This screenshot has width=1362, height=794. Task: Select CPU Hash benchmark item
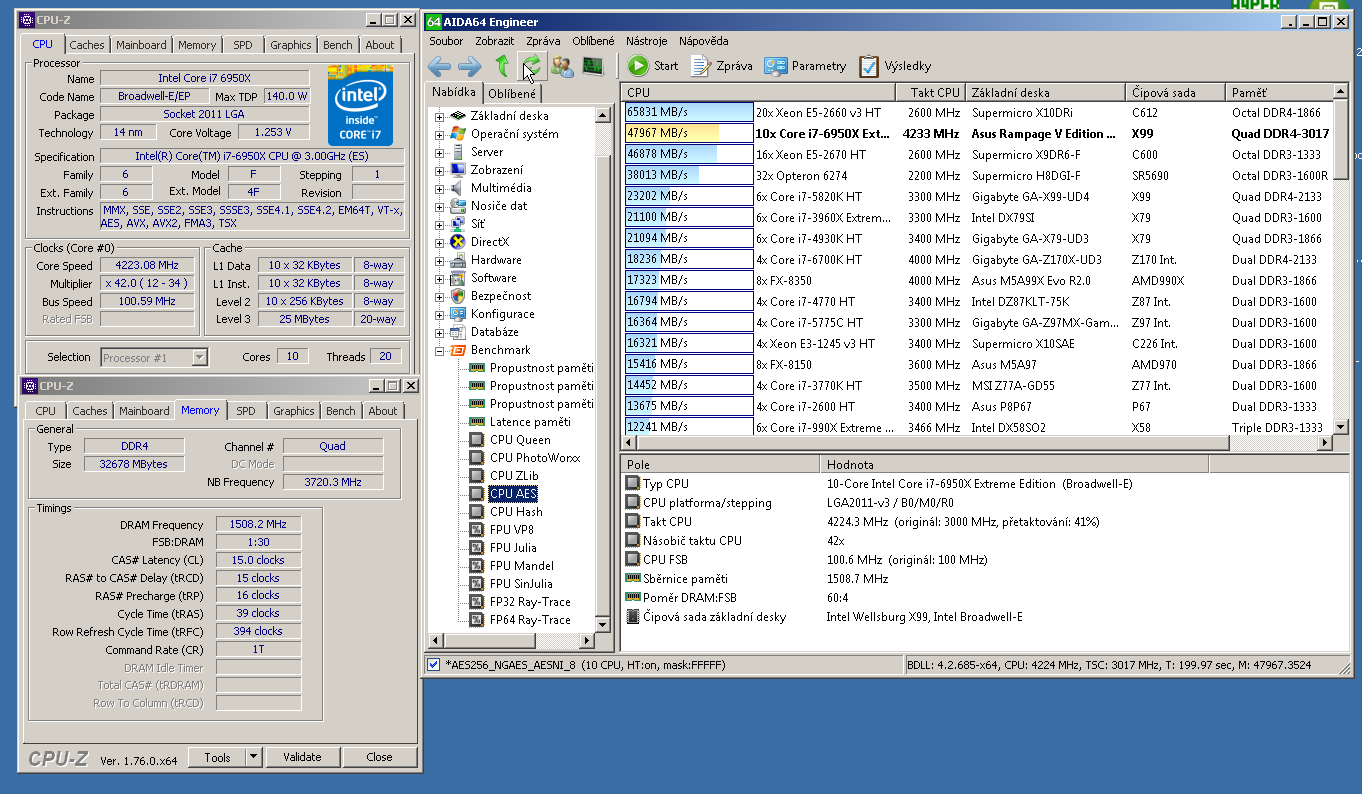pyautogui.click(x=516, y=512)
